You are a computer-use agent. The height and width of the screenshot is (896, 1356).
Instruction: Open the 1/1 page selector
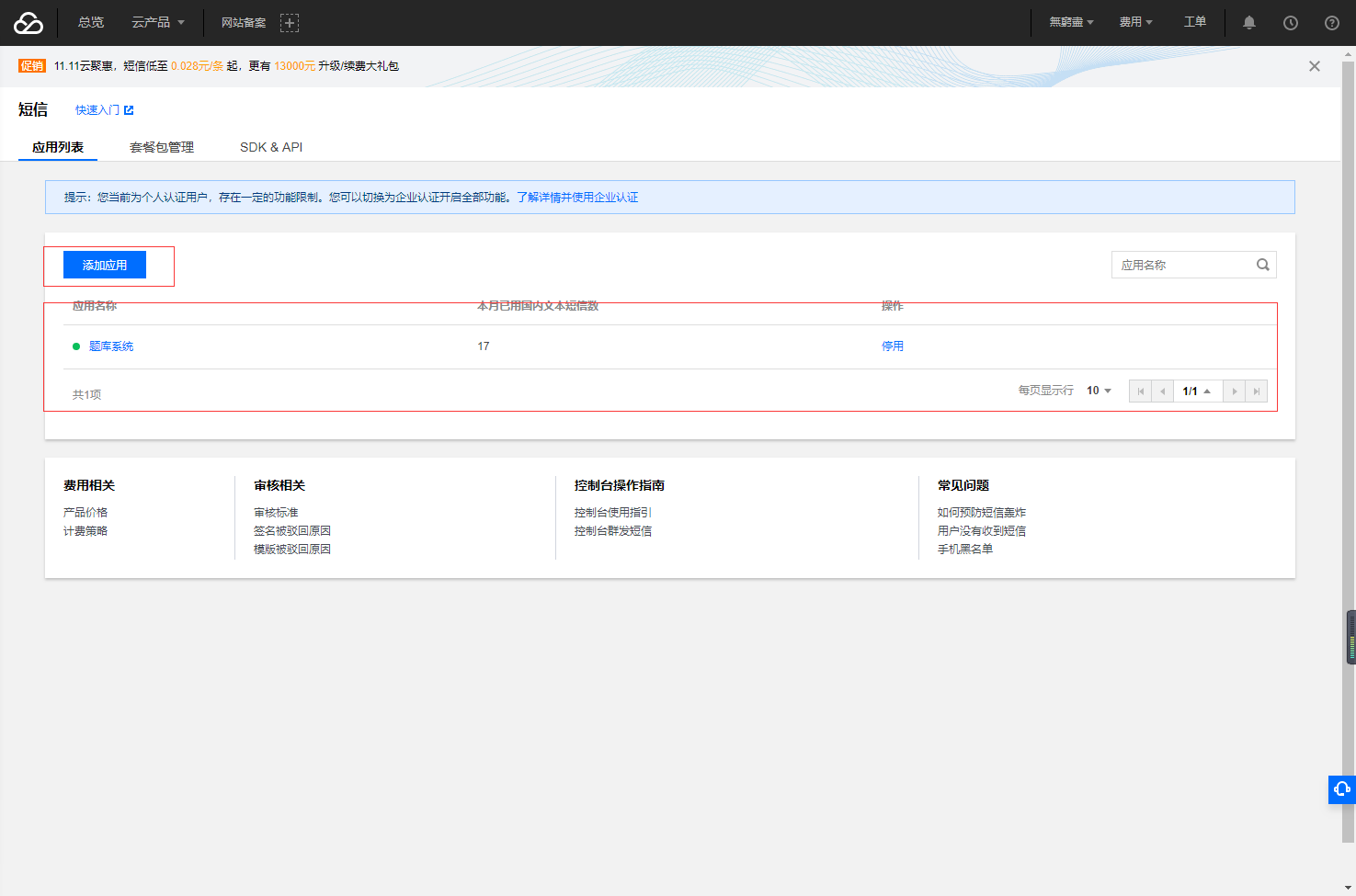(1198, 391)
